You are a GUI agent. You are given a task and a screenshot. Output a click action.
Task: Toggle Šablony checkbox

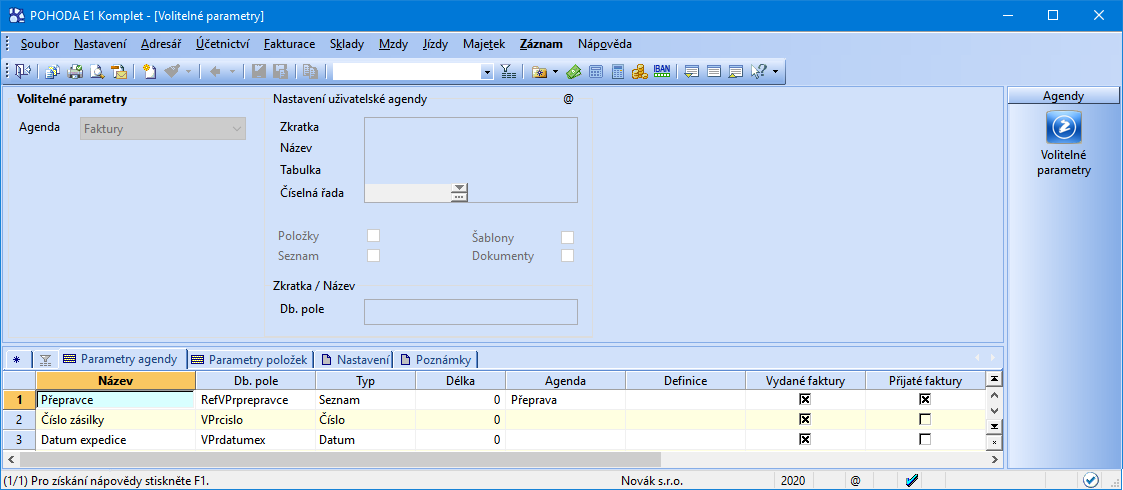(x=567, y=237)
